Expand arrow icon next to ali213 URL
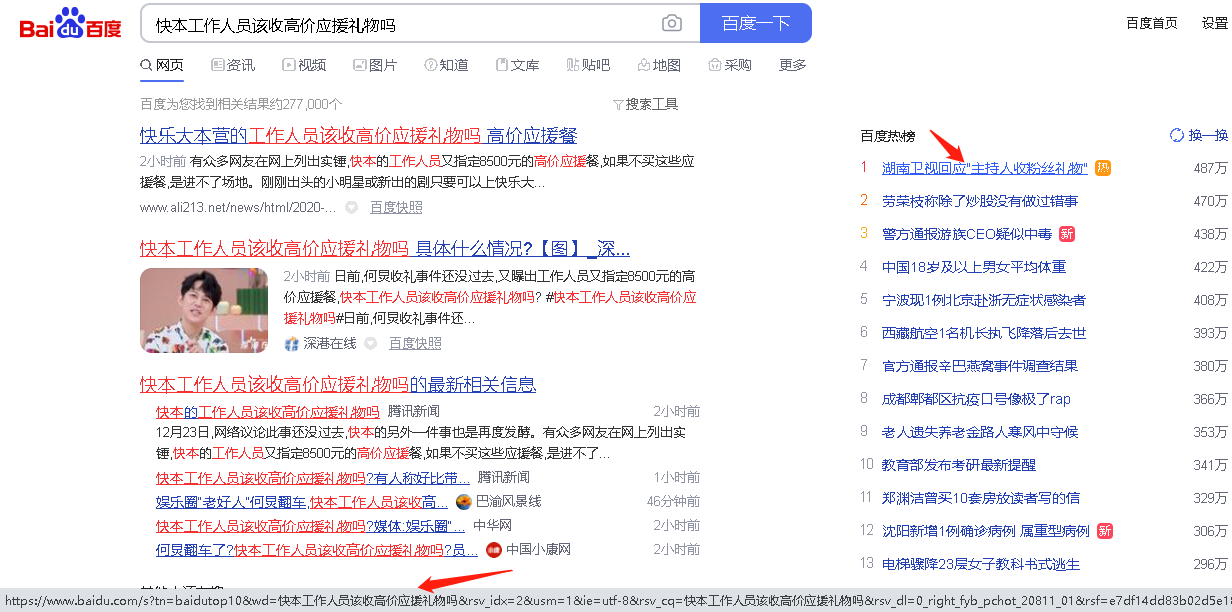The width and height of the screenshot is (1232, 612). pos(351,207)
